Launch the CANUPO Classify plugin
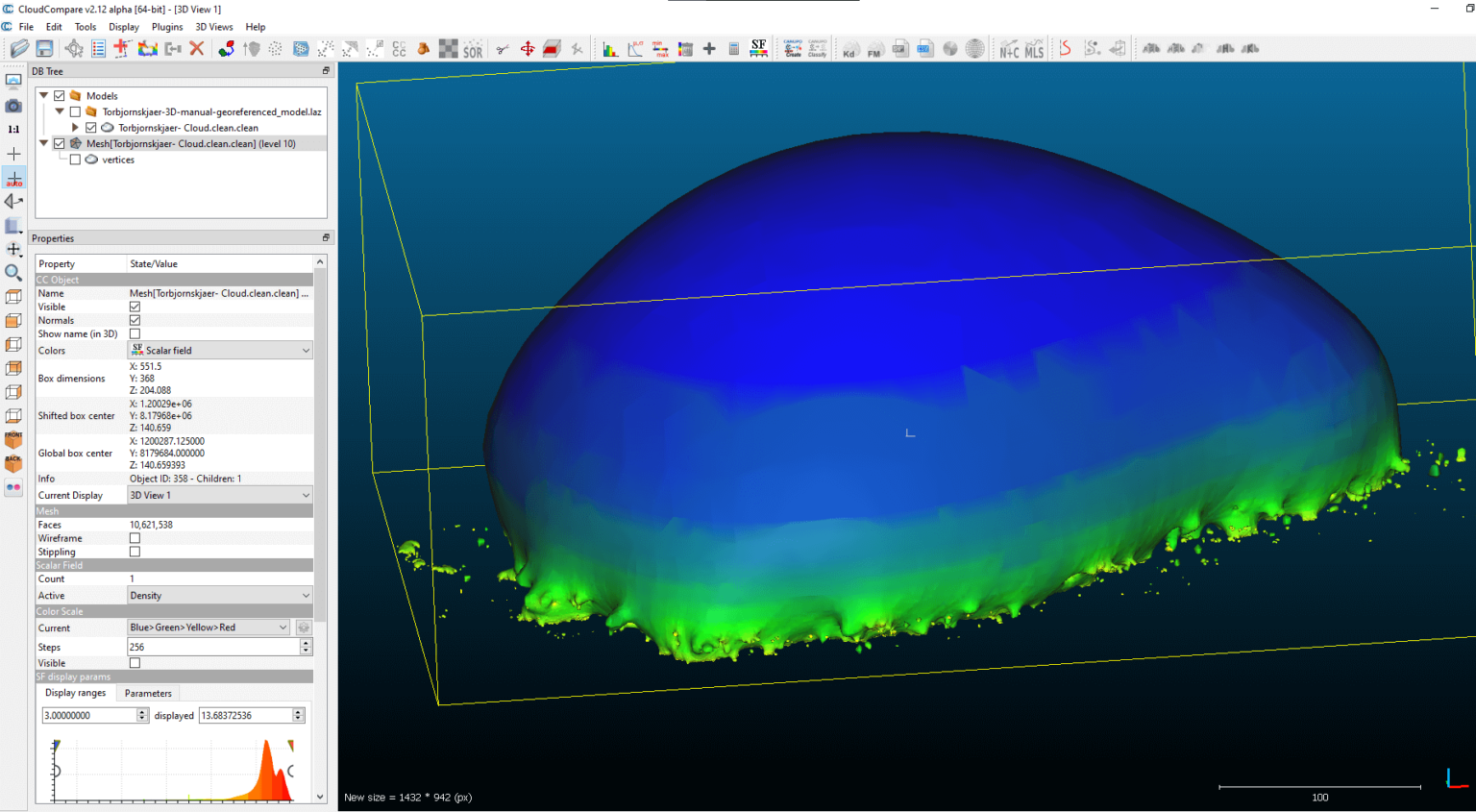1476x812 pixels. [818, 48]
